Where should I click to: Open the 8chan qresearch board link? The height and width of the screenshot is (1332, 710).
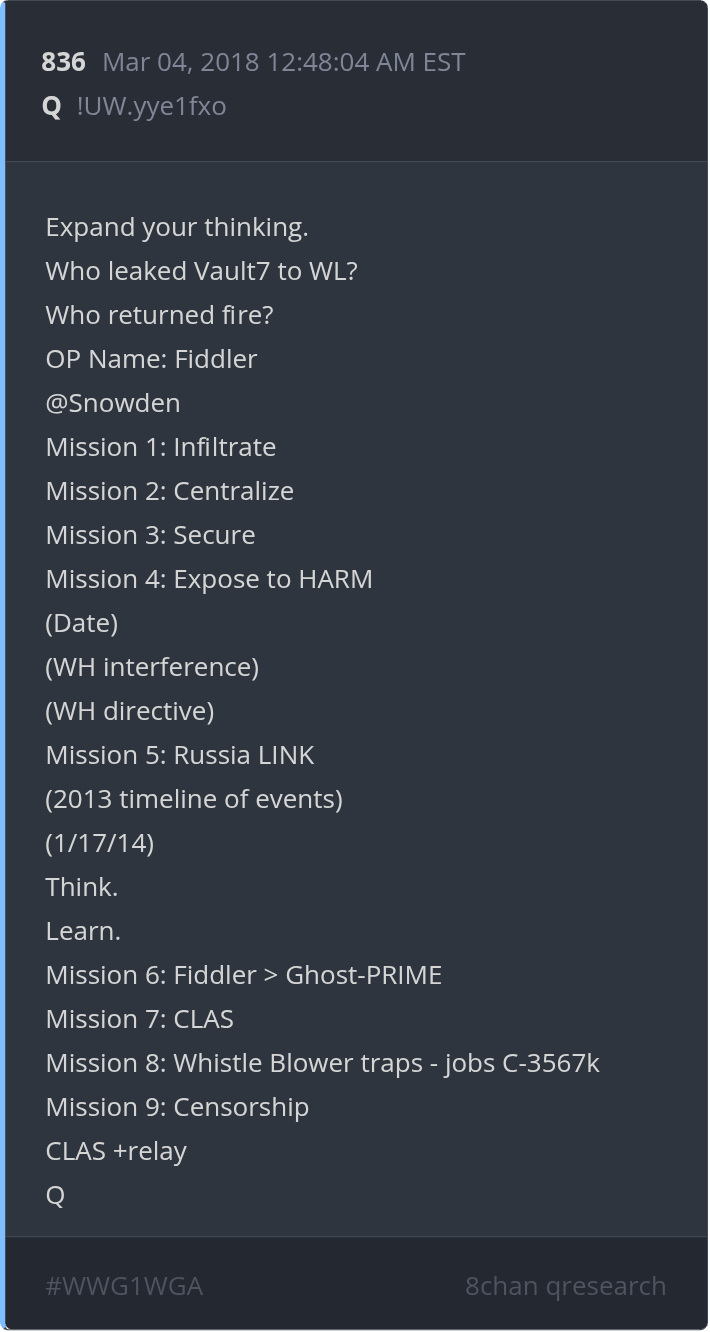pyautogui.click(x=565, y=1286)
